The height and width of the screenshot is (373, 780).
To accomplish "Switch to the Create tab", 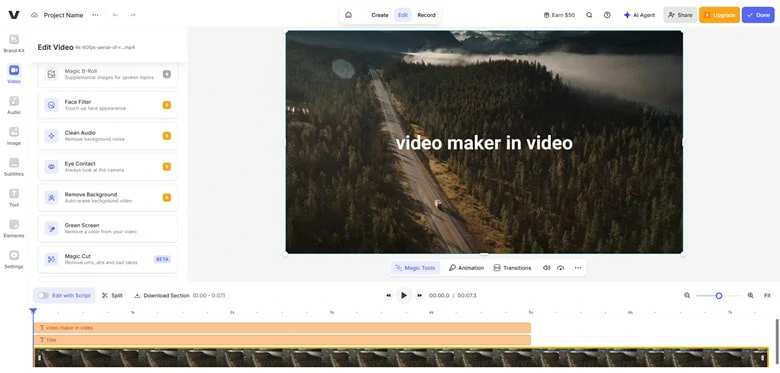I will pyautogui.click(x=380, y=15).
